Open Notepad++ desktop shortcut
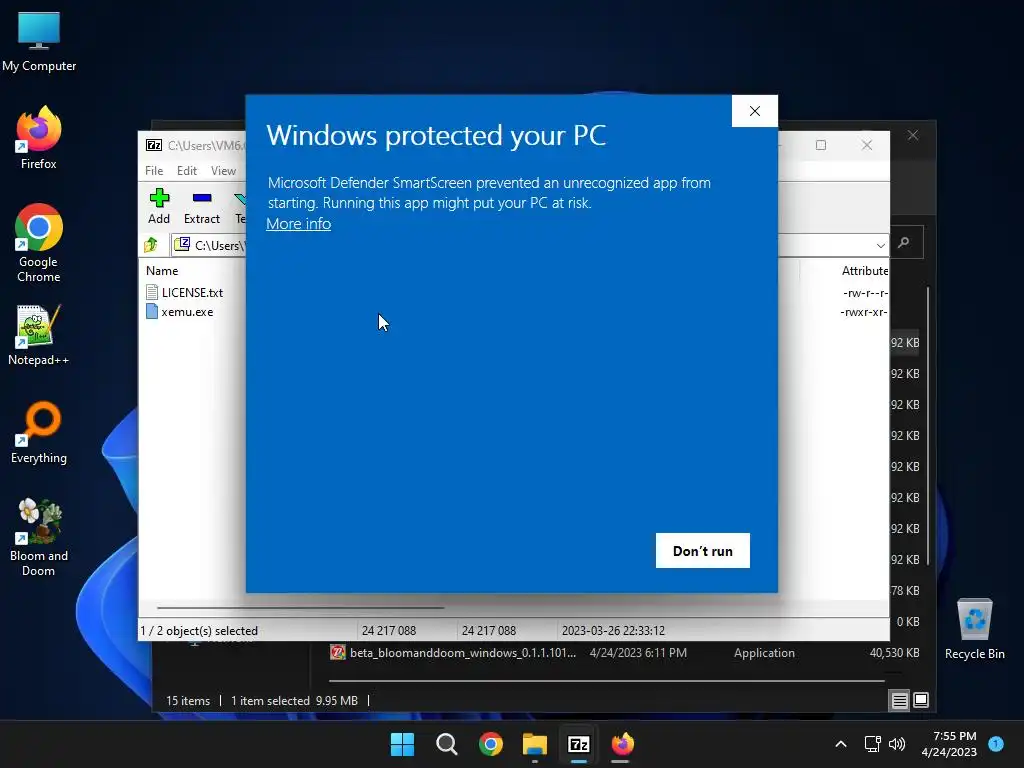 tap(39, 335)
